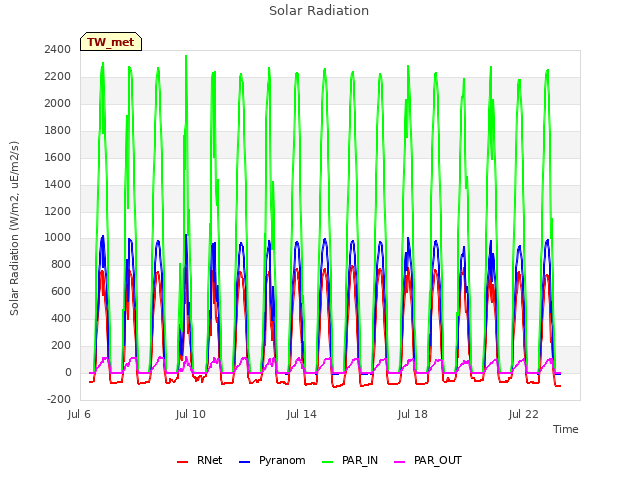Click the blue Pyranom legend color marker
The width and height of the screenshot is (640, 480).
pos(244,462)
